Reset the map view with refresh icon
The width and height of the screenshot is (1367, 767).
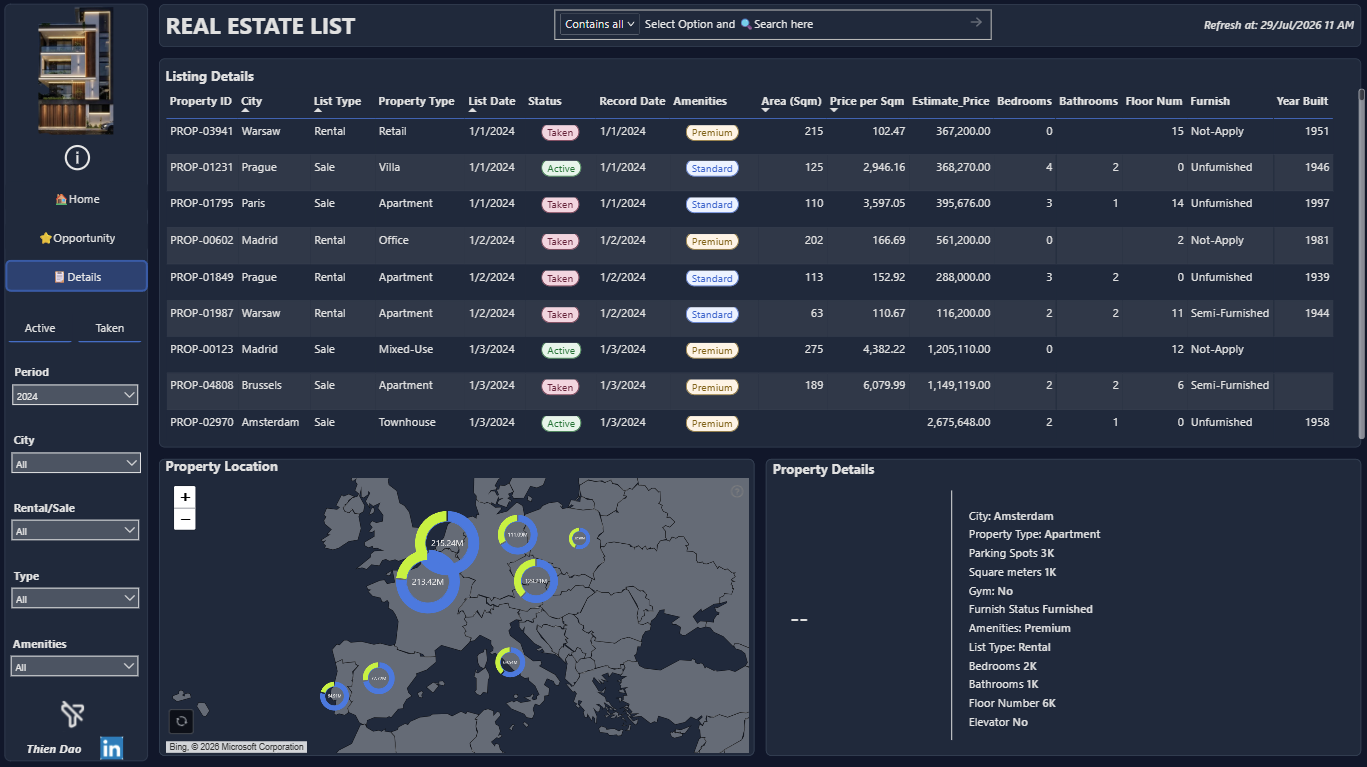click(181, 721)
